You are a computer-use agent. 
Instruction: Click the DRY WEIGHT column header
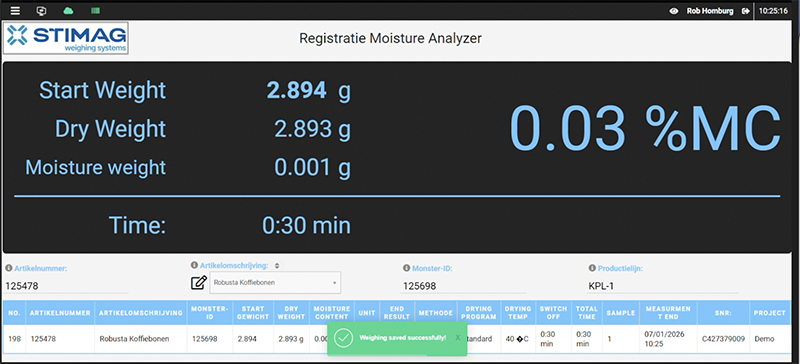tap(291, 312)
